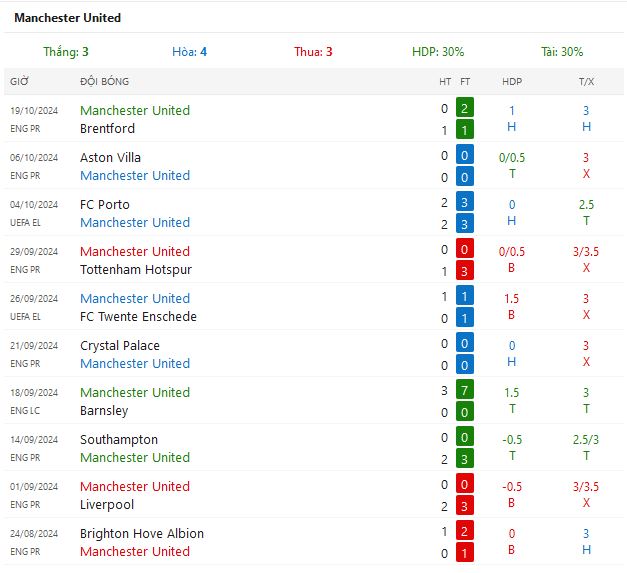Click Manchester United in the Tottenham match
This screenshot has height=573, width=627.
tap(135, 252)
